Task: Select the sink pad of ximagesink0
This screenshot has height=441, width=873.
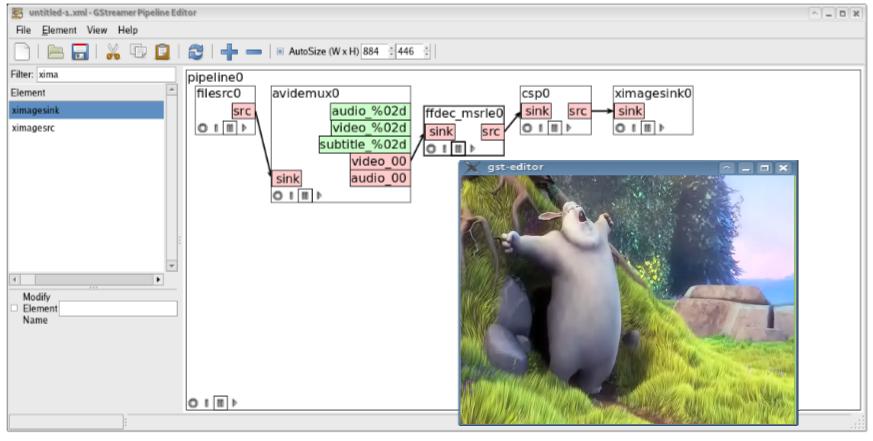Action: [630, 111]
